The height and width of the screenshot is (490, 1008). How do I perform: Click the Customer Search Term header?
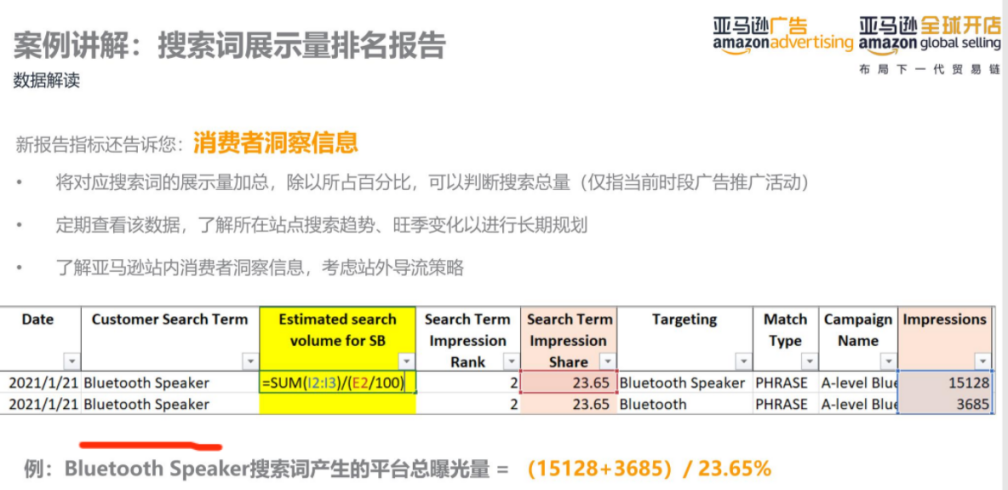pyautogui.click(x=170, y=338)
